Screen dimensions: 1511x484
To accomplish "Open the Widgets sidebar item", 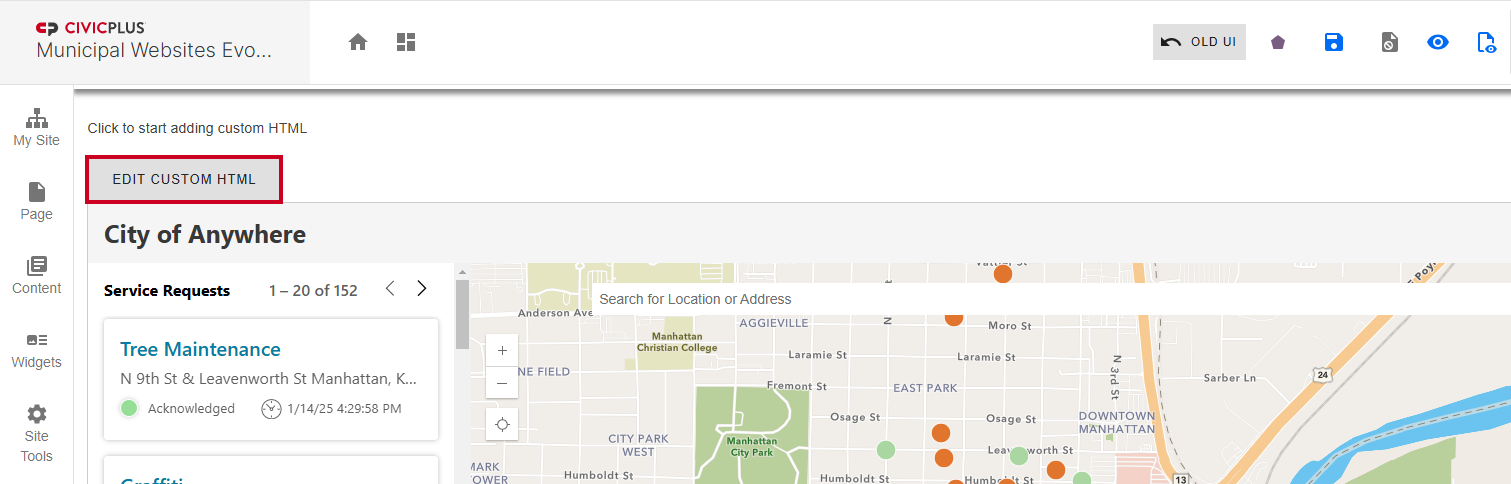I will (36, 350).
